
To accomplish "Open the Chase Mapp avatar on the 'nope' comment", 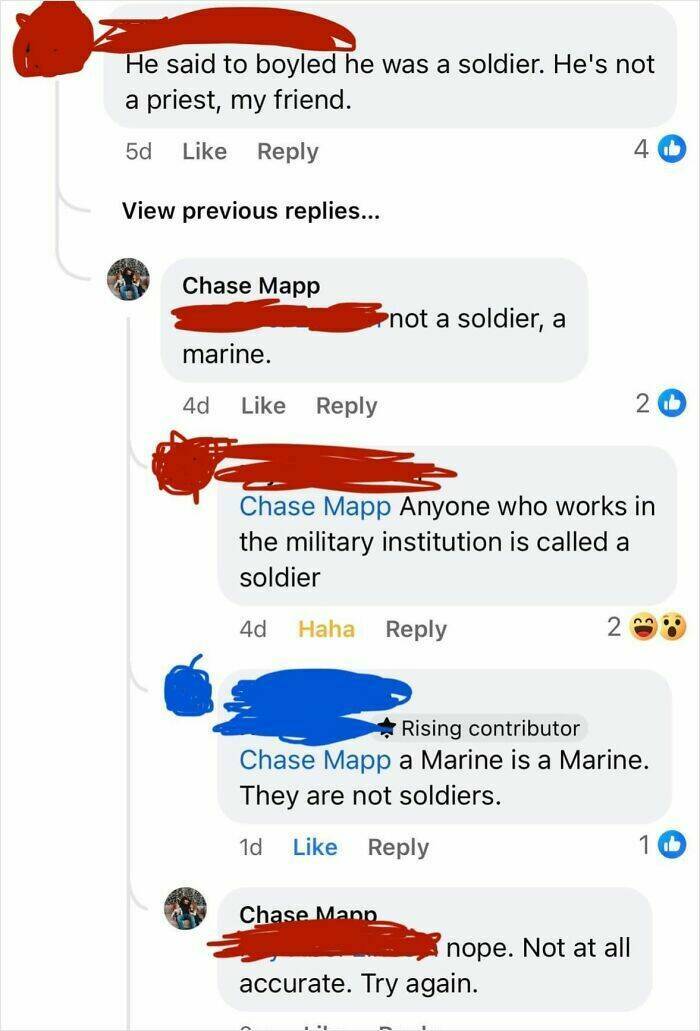I will click(186, 908).
